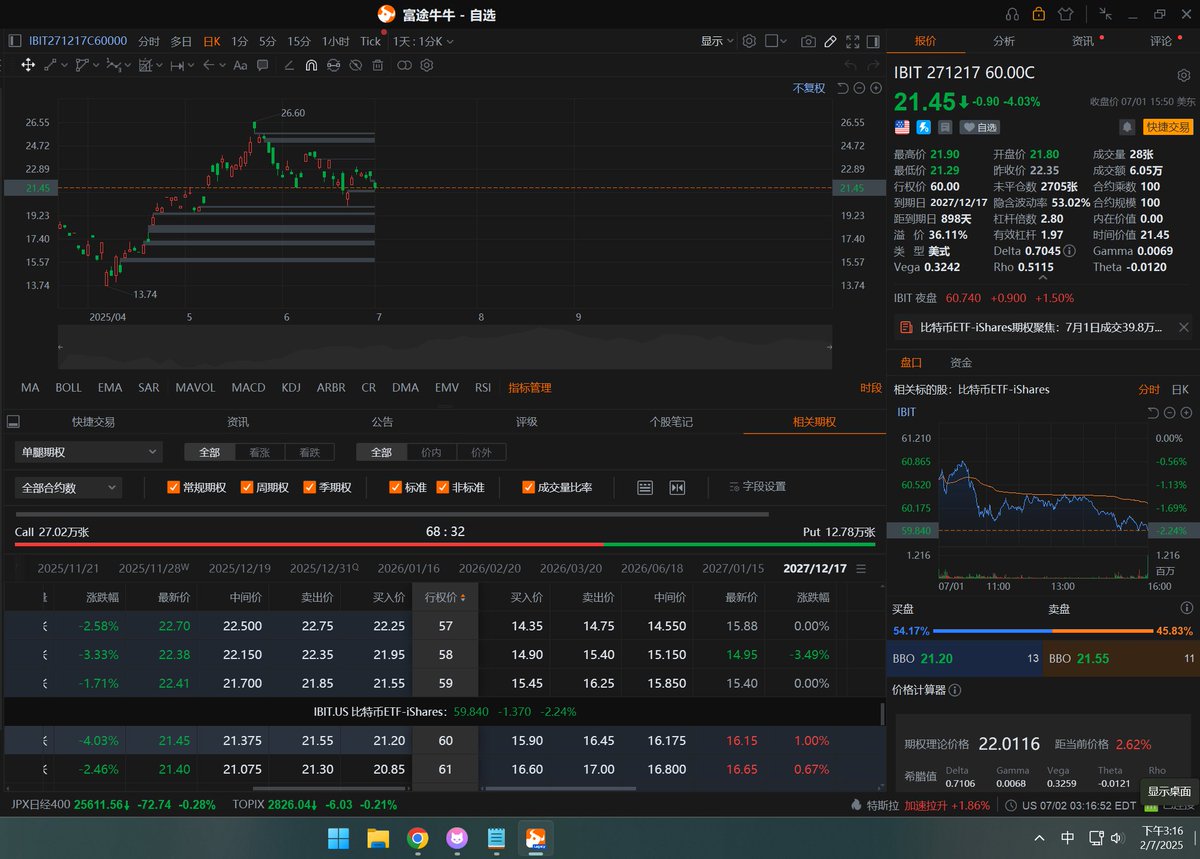The image size is (1200, 859).
Task: Take a chart snapshot with camera icon
Action: (x=808, y=41)
